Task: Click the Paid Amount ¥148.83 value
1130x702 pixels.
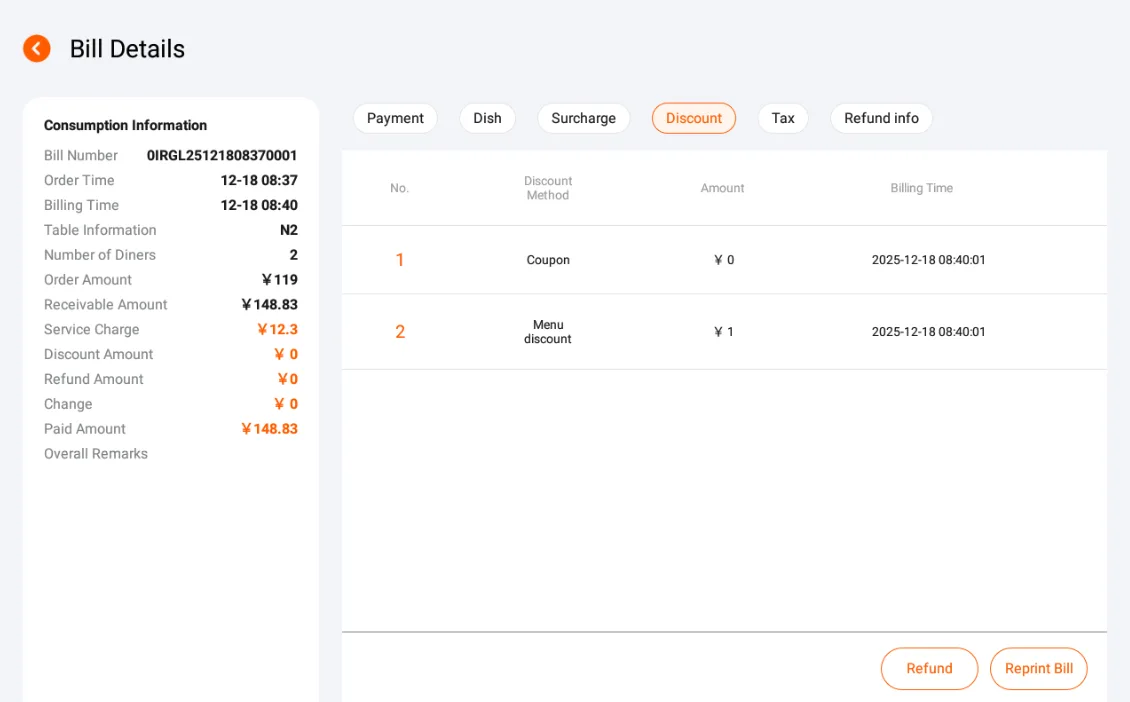Action: coord(270,429)
